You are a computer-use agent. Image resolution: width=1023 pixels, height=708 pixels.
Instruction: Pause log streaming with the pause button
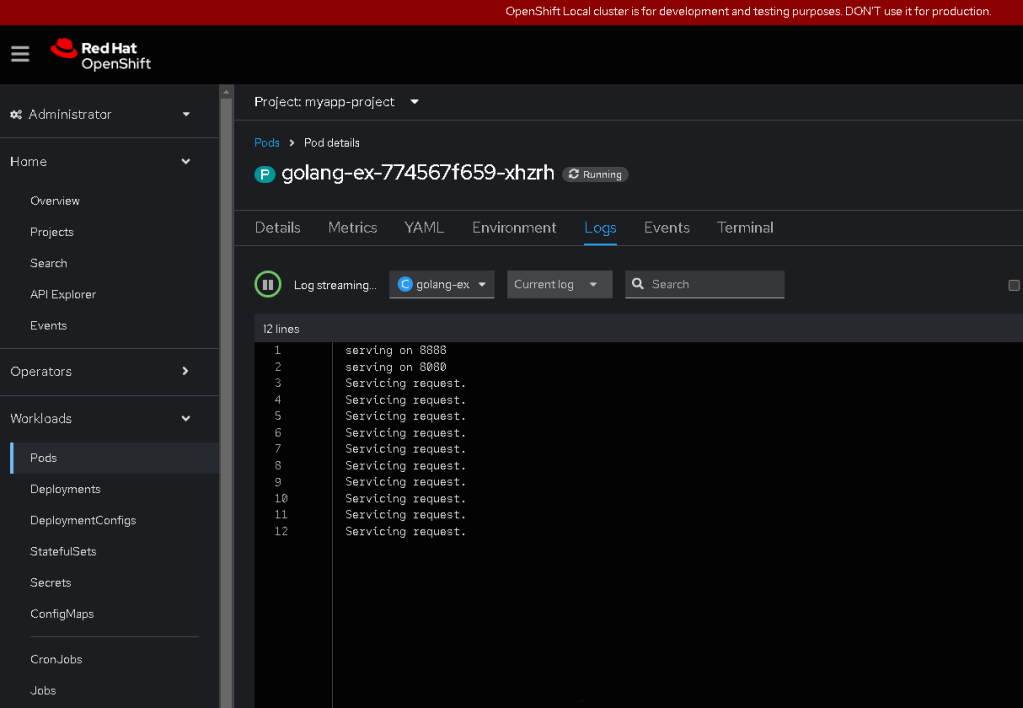pos(267,285)
